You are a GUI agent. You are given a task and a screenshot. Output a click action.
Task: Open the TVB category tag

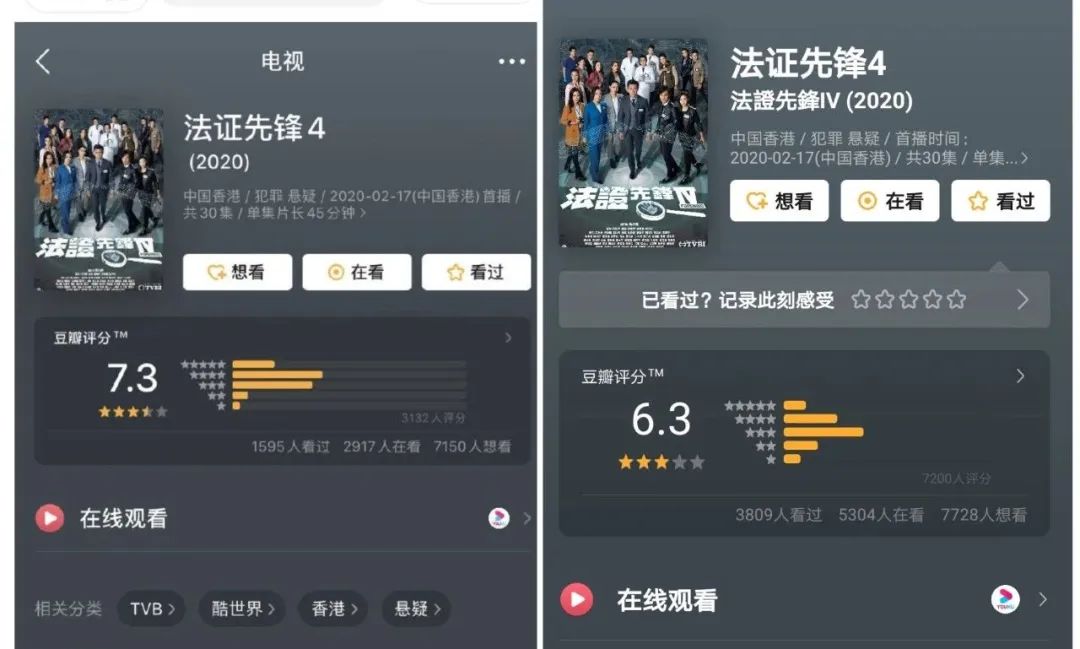(152, 609)
